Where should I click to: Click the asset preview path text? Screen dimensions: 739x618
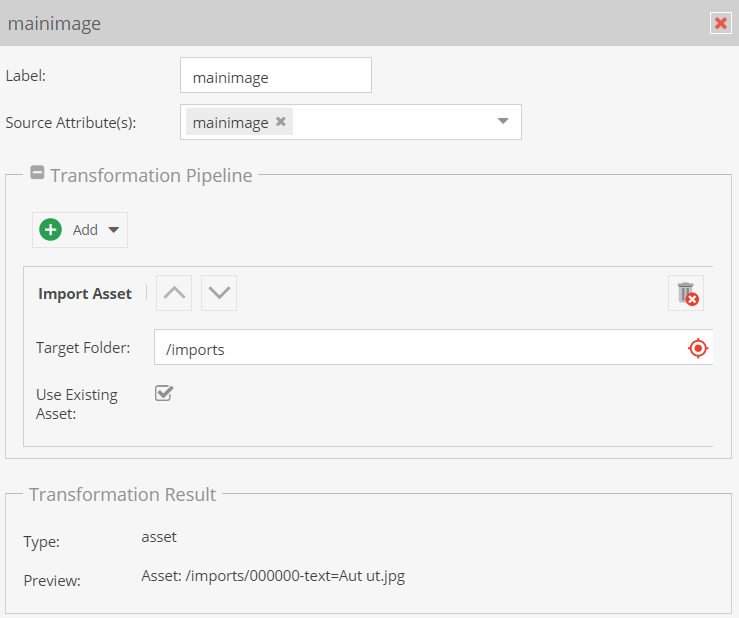pos(273,576)
